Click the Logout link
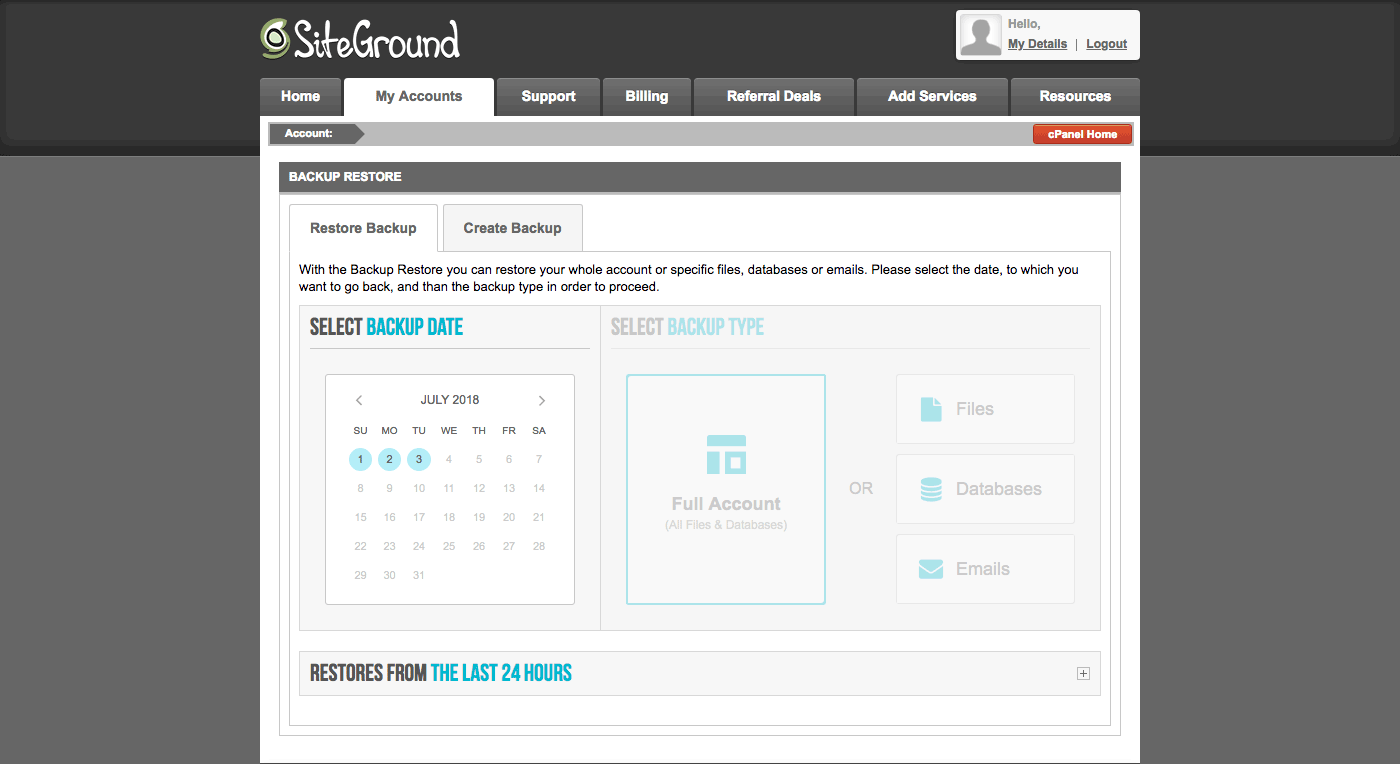The image size is (1400, 764). [1106, 44]
